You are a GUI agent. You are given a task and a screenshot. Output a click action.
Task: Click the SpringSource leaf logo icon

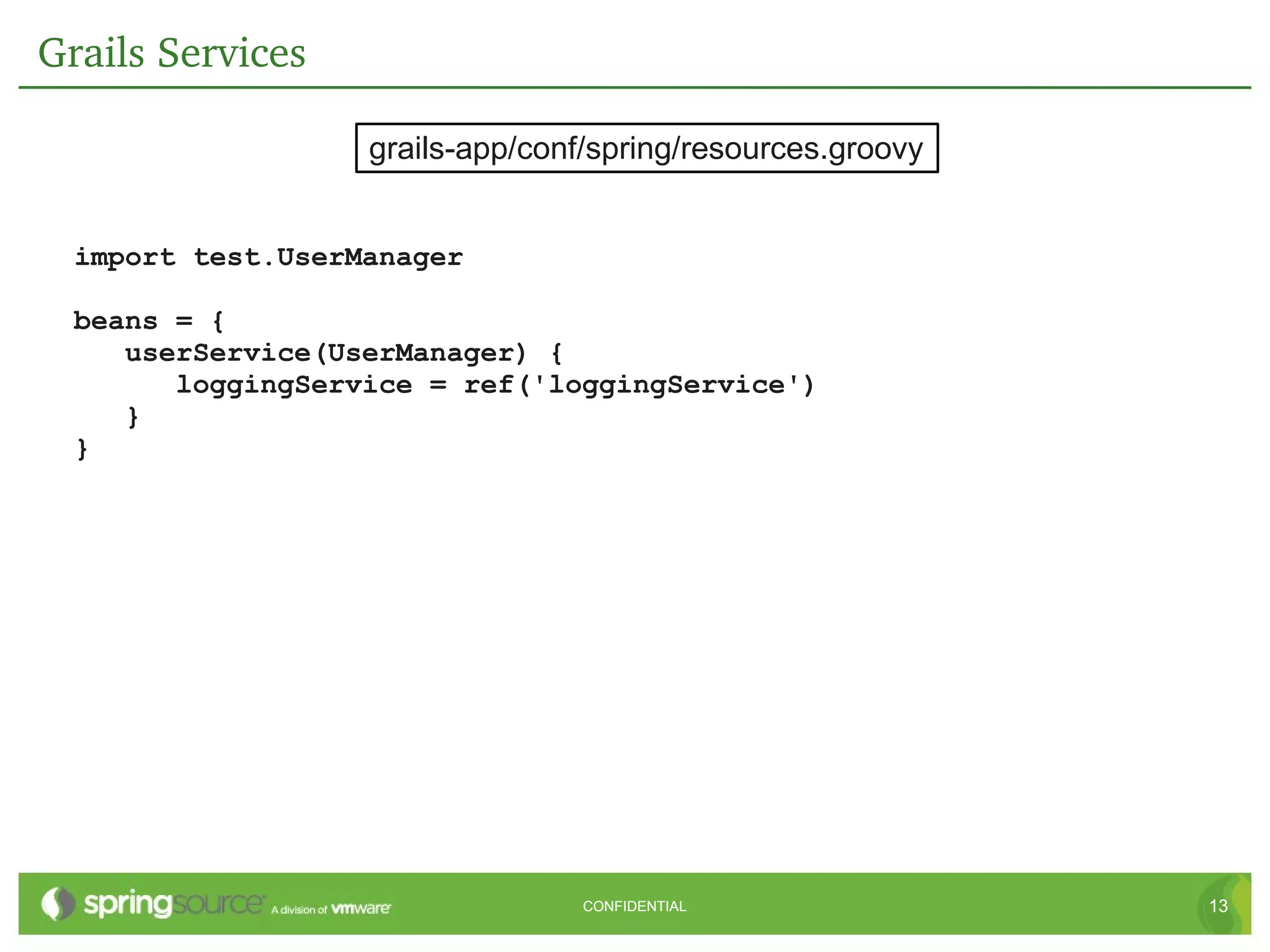click(x=58, y=904)
